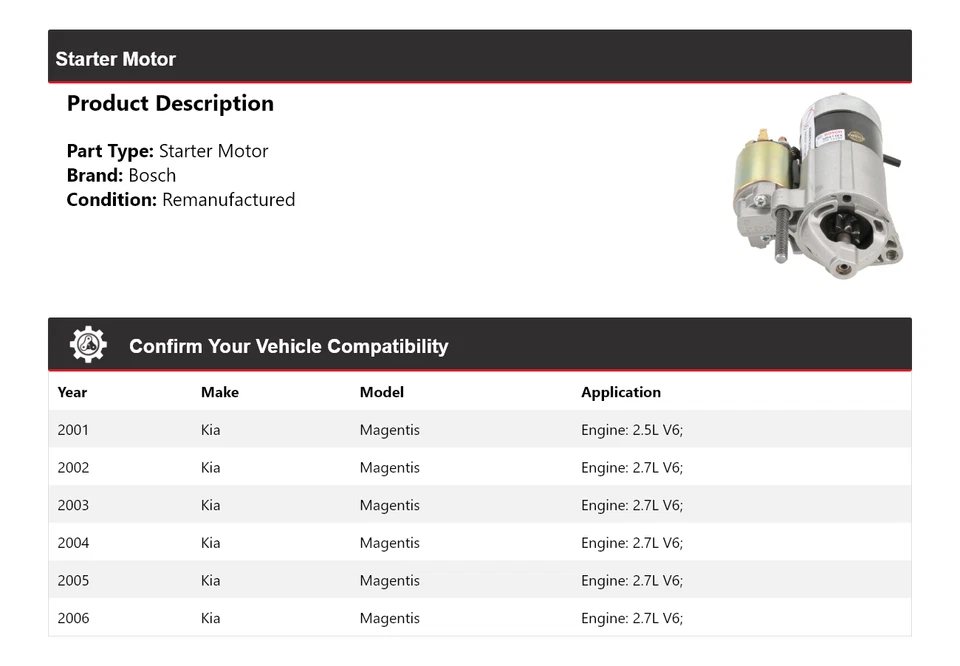Image resolution: width=960 pixels, height=666 pixels.
Task: Click the gear icon beside Confirm Your Vehicle Compatibility
Action: pos(88,345)
